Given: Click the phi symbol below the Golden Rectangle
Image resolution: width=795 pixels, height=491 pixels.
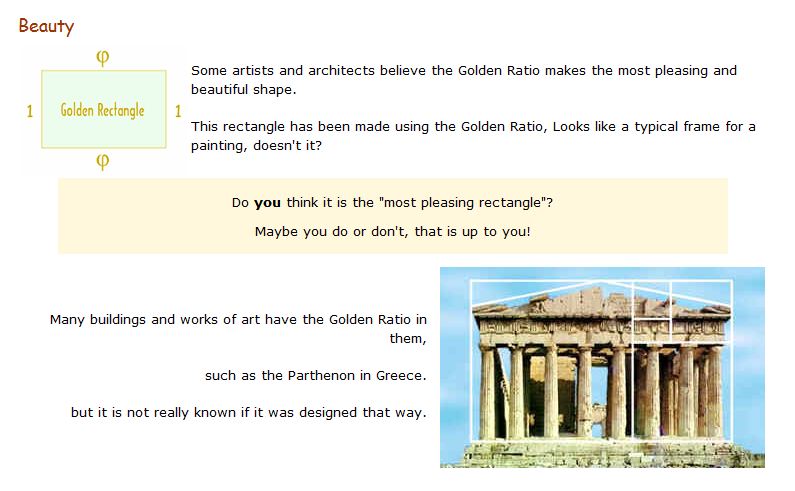Looking at the screenshot, I should click(102, 161).
